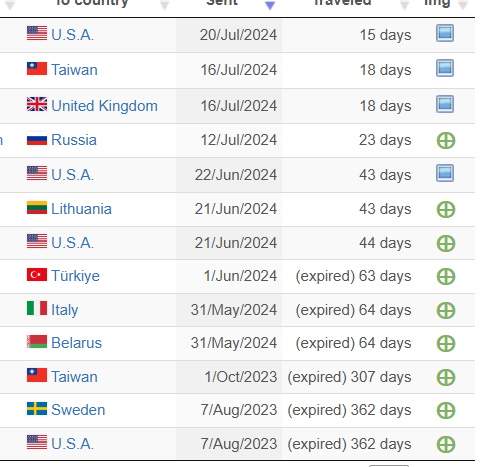Click the Sweden flag image
This screenshot has height=467, width=485.
37,409
